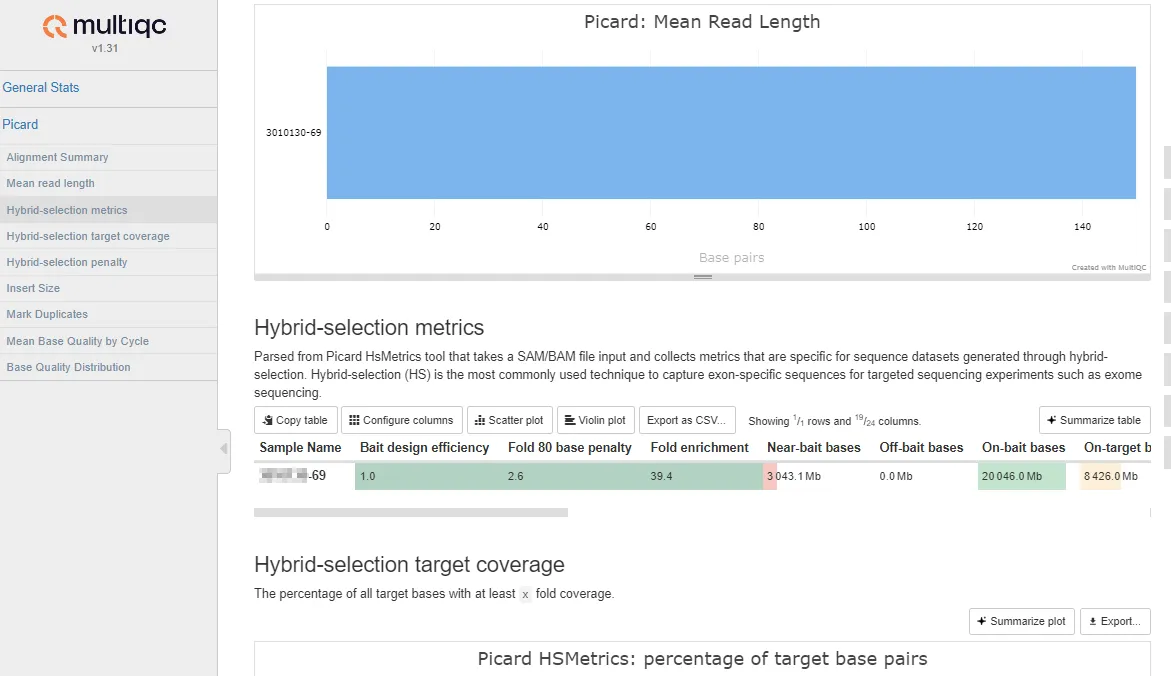The width and height of the screenshot is (1171, 676).
Task: Switch table to Violin plot
Action: coord(595,420)
